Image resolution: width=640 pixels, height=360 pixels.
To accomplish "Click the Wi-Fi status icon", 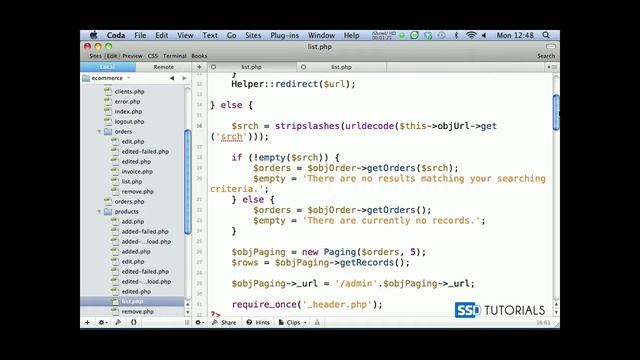I will pyautogui.click(x=471, y=36).
